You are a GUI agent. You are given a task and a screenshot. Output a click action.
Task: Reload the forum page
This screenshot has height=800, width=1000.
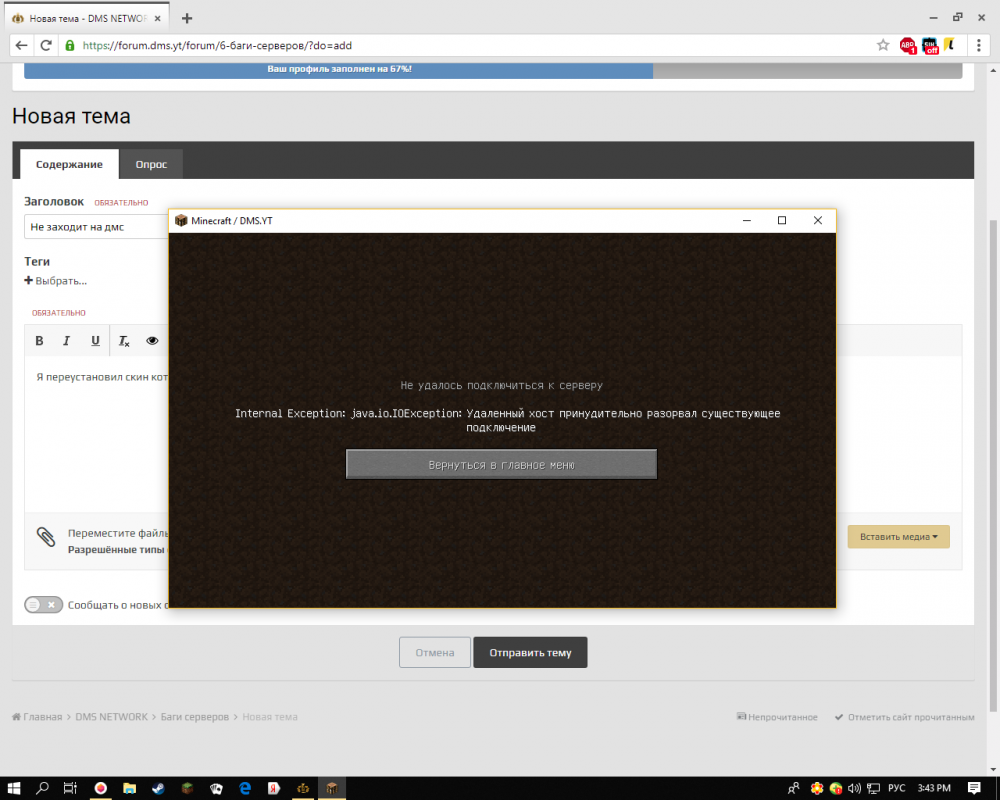pyautogui.click(x=46, y=45)
